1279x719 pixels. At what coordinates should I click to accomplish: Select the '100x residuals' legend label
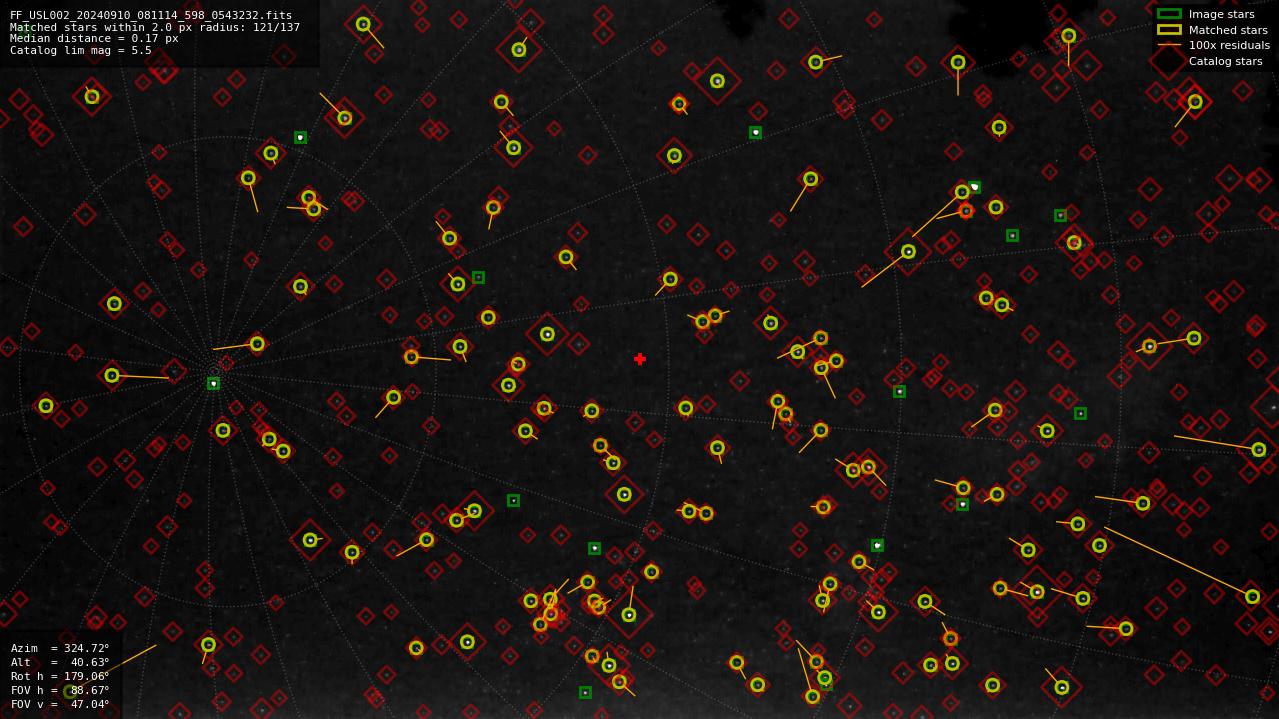click(1229, 45)
